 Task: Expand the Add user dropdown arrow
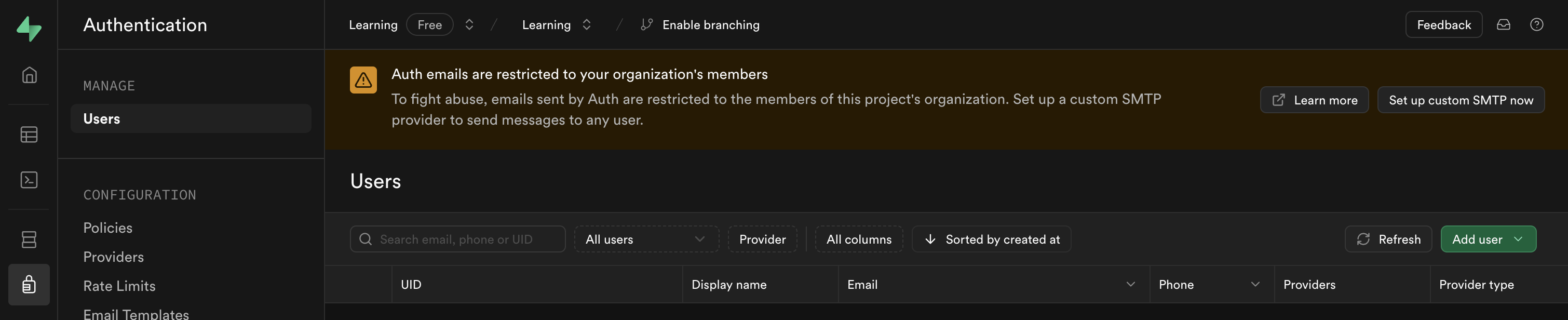click(x=1518, y=239)
